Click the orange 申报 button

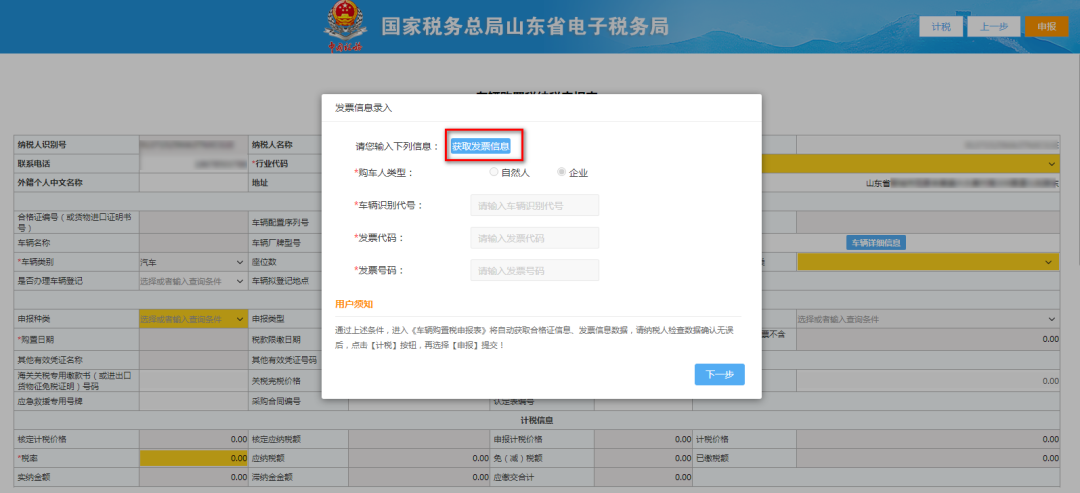coord(1046,26)
